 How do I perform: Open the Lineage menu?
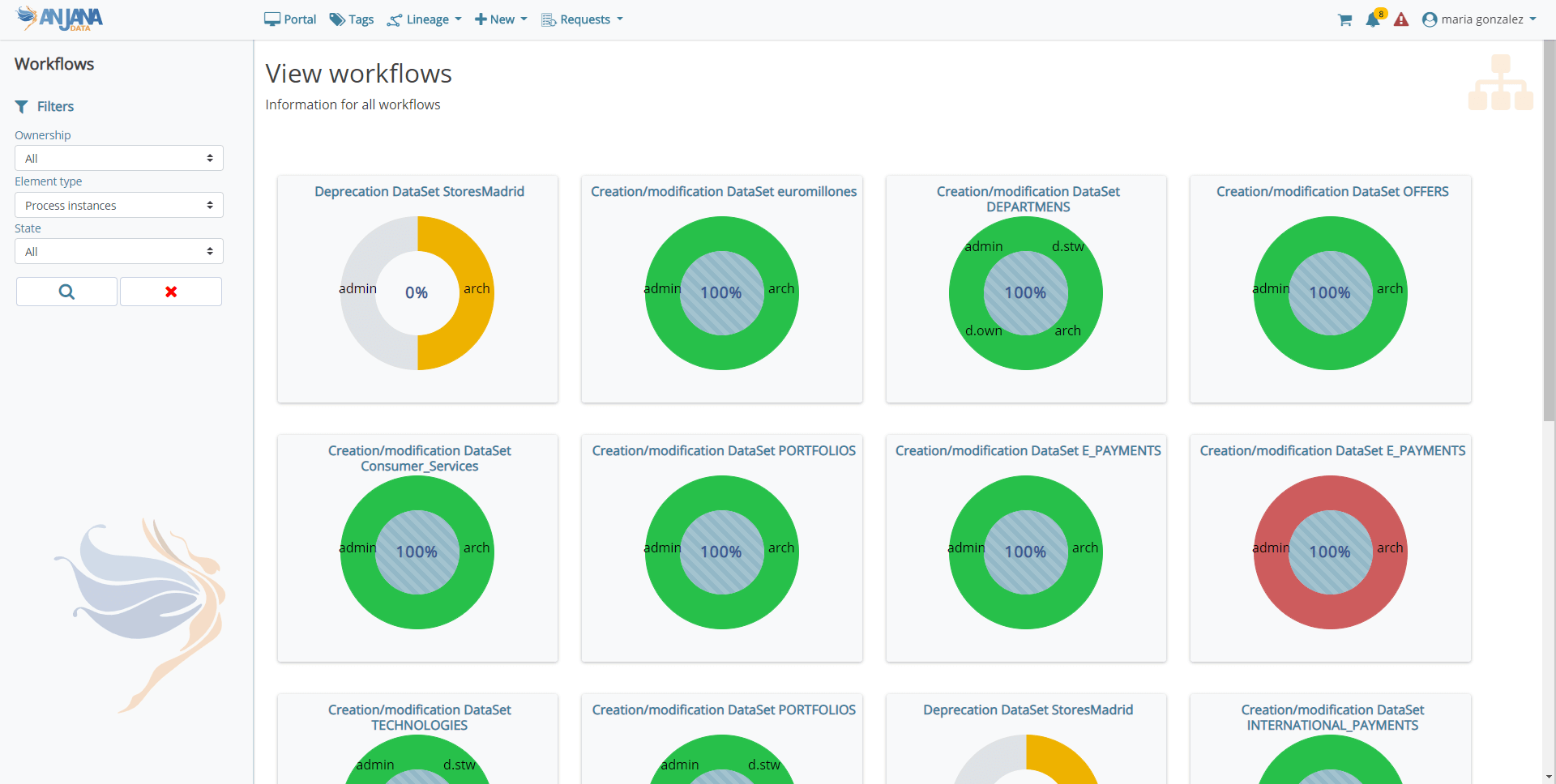click(425, 19)
